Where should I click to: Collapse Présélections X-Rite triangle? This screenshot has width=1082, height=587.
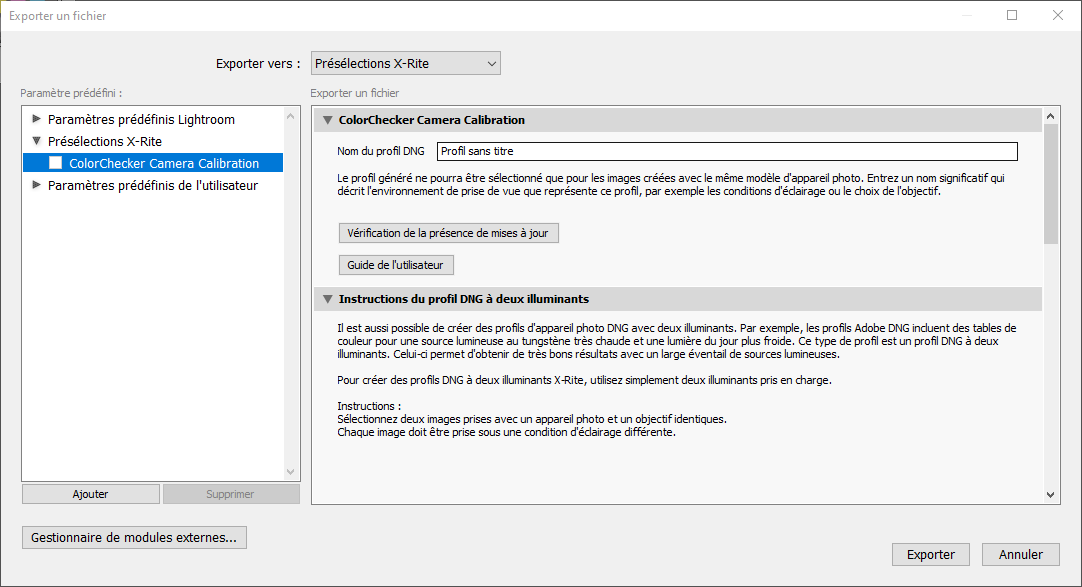pos(37,141)
